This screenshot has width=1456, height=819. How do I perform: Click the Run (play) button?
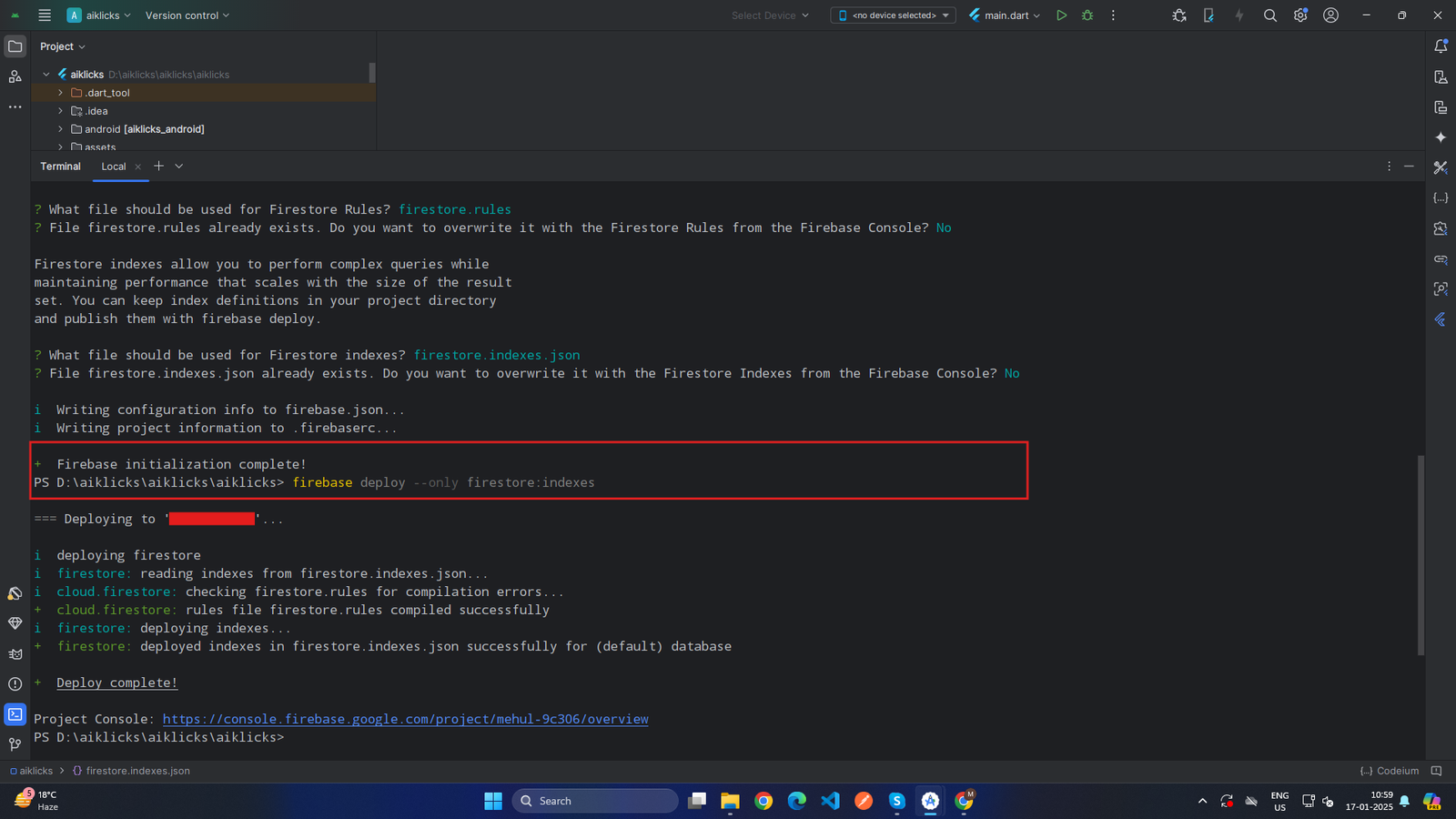tap(1061, 15)
